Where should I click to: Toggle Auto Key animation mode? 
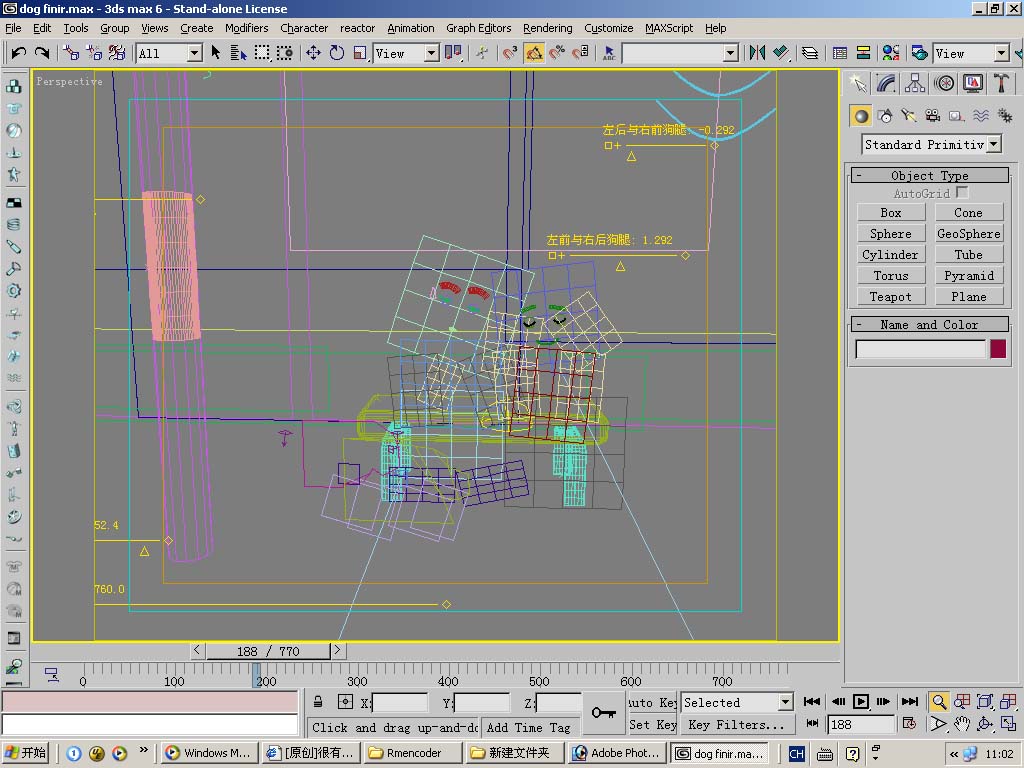[x=653, y=702]
